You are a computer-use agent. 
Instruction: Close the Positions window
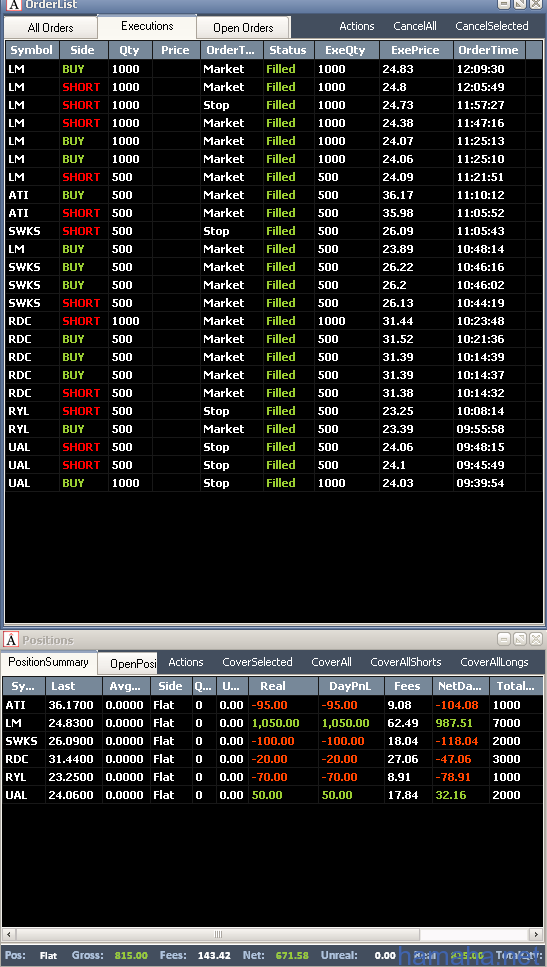(x=536, y=639)
